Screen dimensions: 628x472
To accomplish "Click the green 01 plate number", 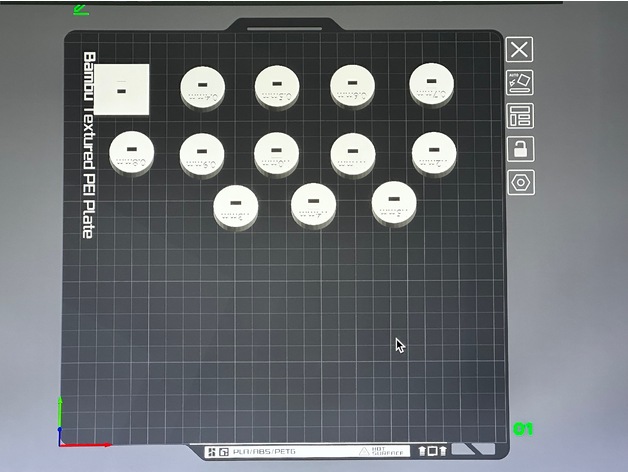I will (521, 429).
